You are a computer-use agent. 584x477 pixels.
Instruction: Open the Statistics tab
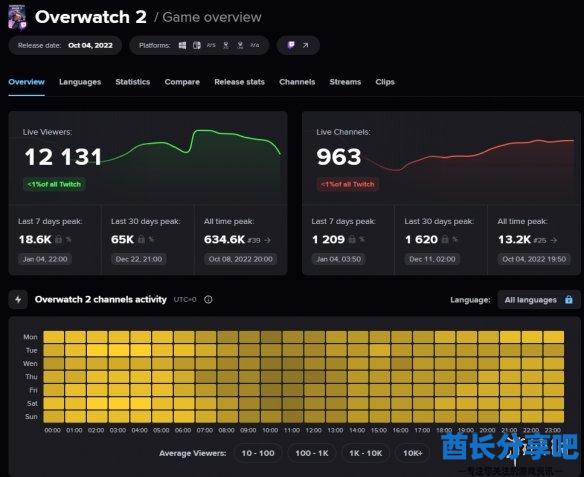[x=133, y=82]
